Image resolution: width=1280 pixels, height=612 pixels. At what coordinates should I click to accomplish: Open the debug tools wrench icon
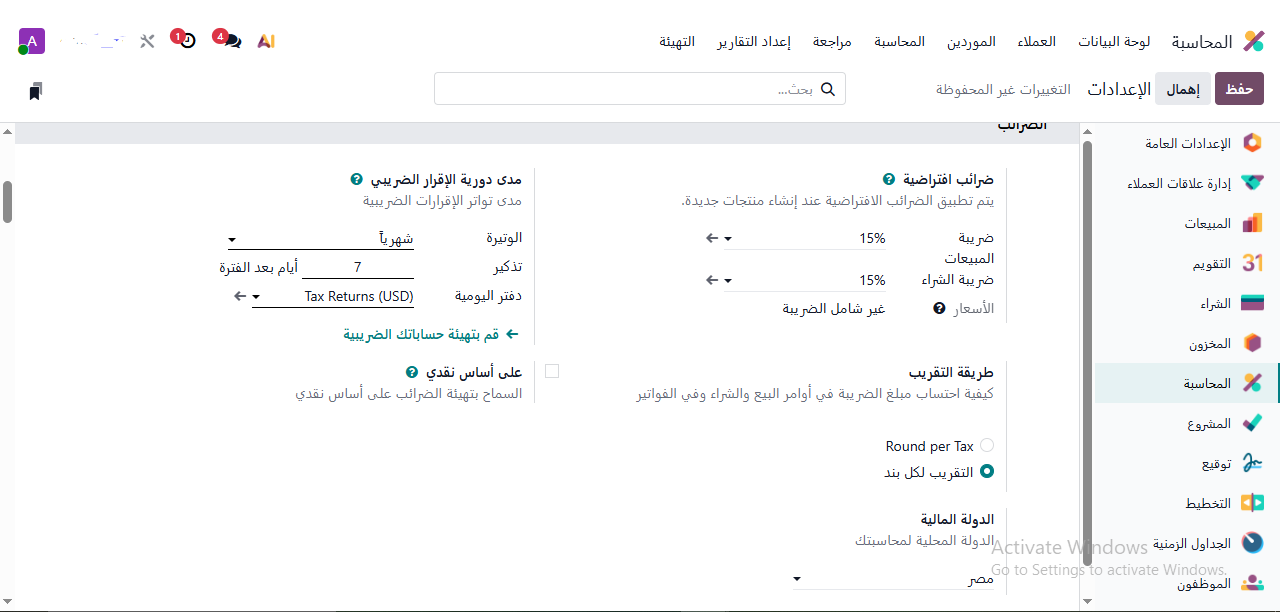[x=147, y=41]
